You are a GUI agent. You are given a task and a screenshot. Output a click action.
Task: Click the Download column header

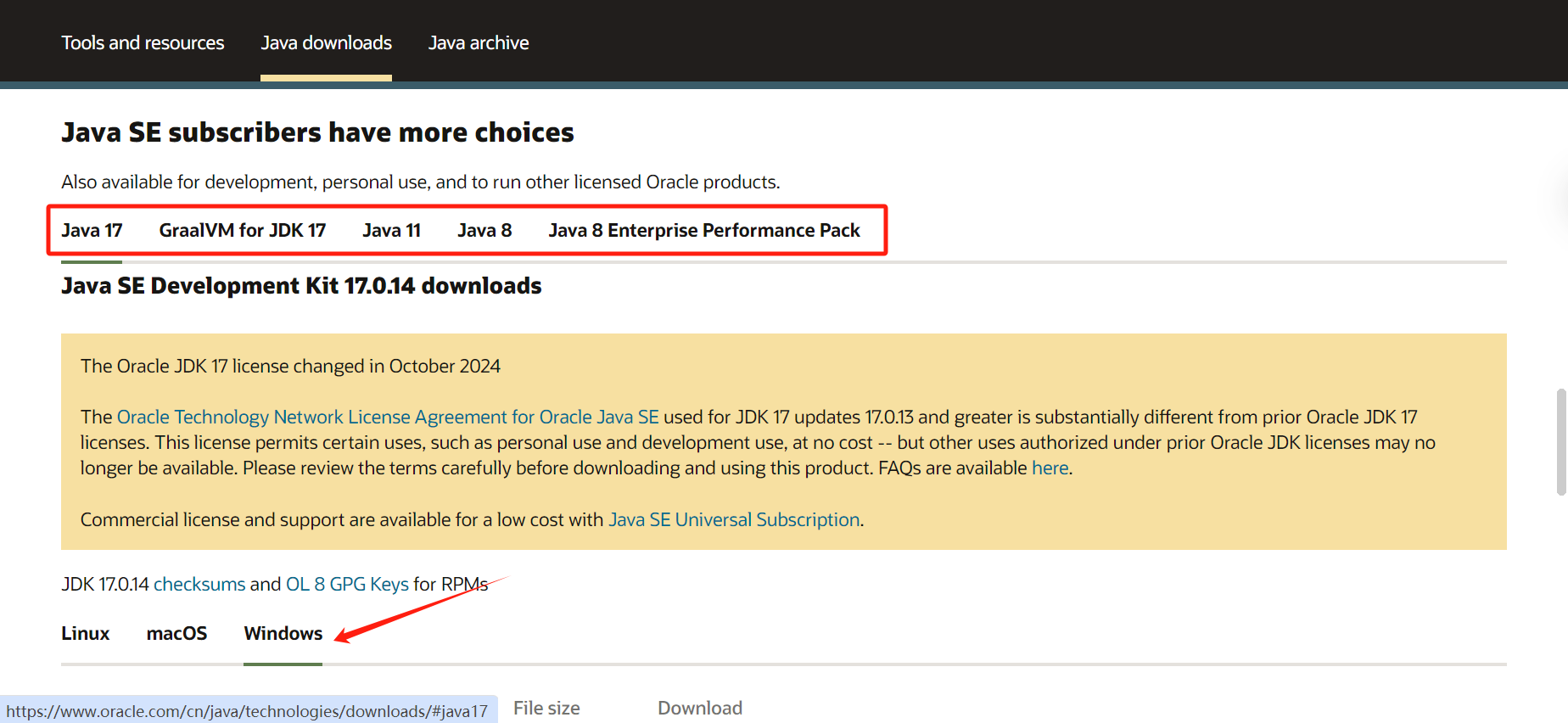(x=699, y=708)
